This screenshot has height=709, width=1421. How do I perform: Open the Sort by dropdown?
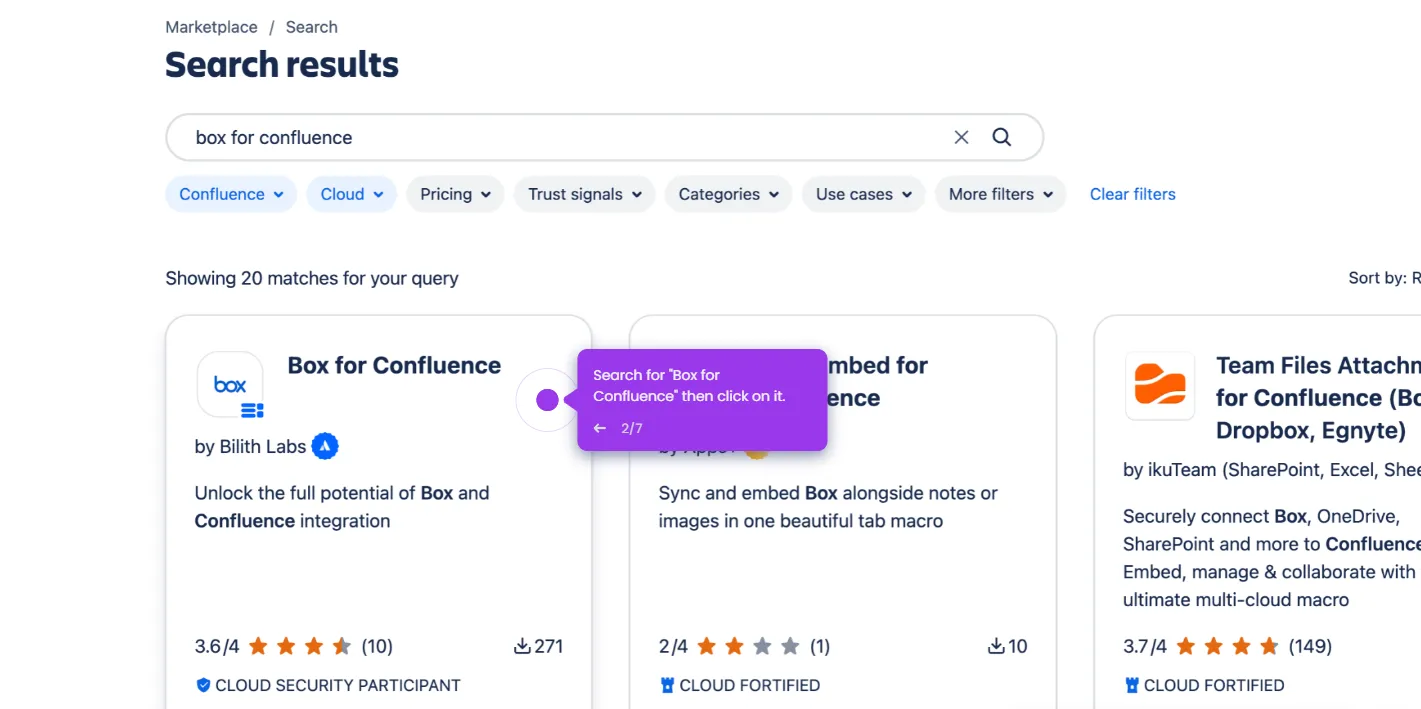pyautogui.click(x=1384, y=278)
